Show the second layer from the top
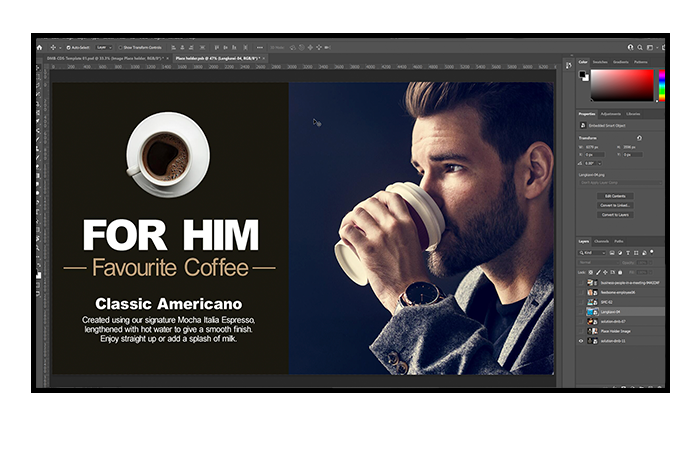Image resolution: width=700 pixels, height=467 pixels. (581, 292)
